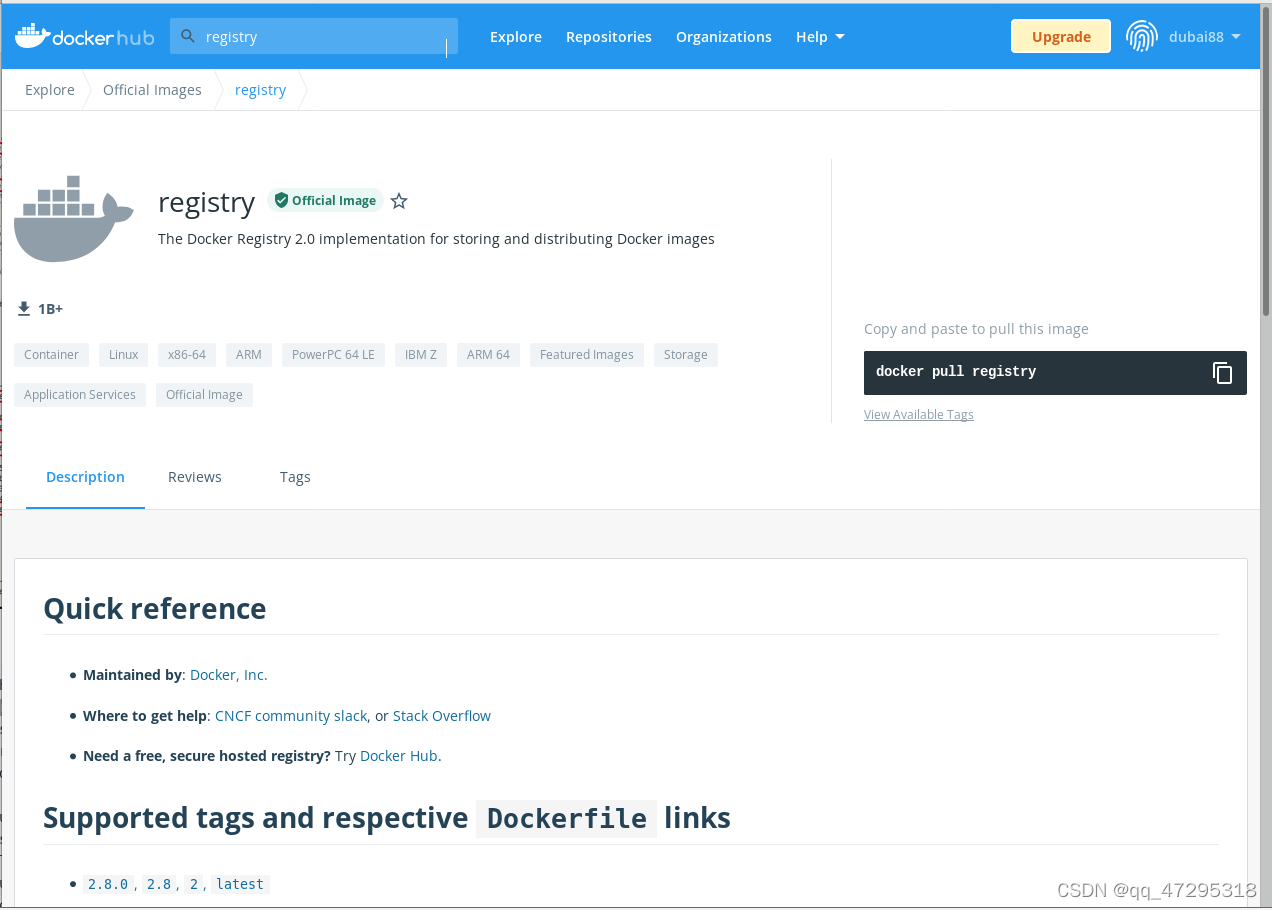This screenshot has width=1272, height=910.
Task: Switch to the Reviews tab
Action: (195, 477)
